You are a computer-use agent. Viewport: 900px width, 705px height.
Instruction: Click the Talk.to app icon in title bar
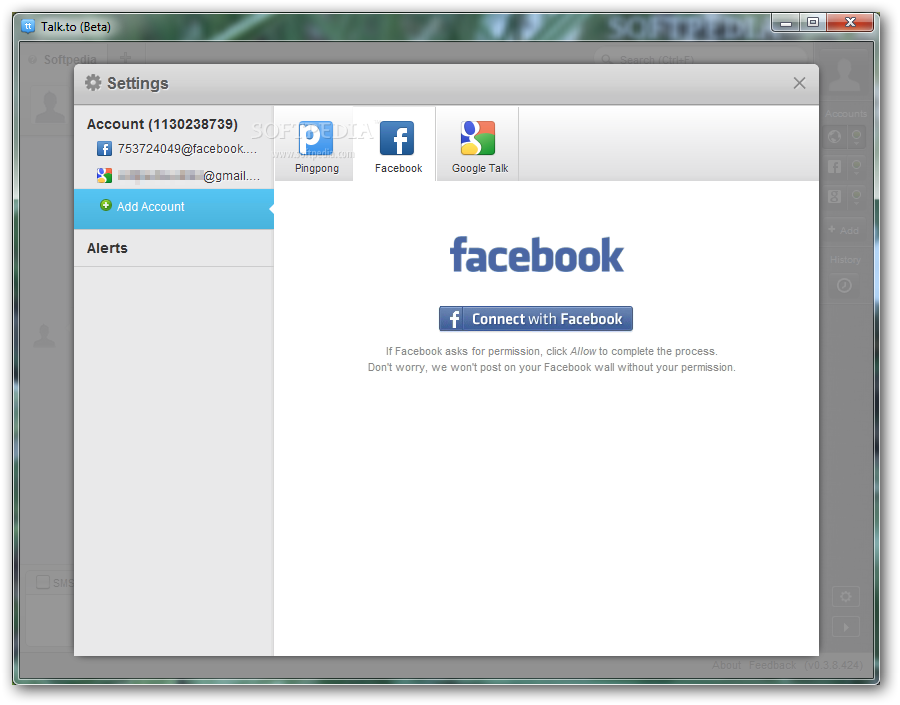[28, 26]
